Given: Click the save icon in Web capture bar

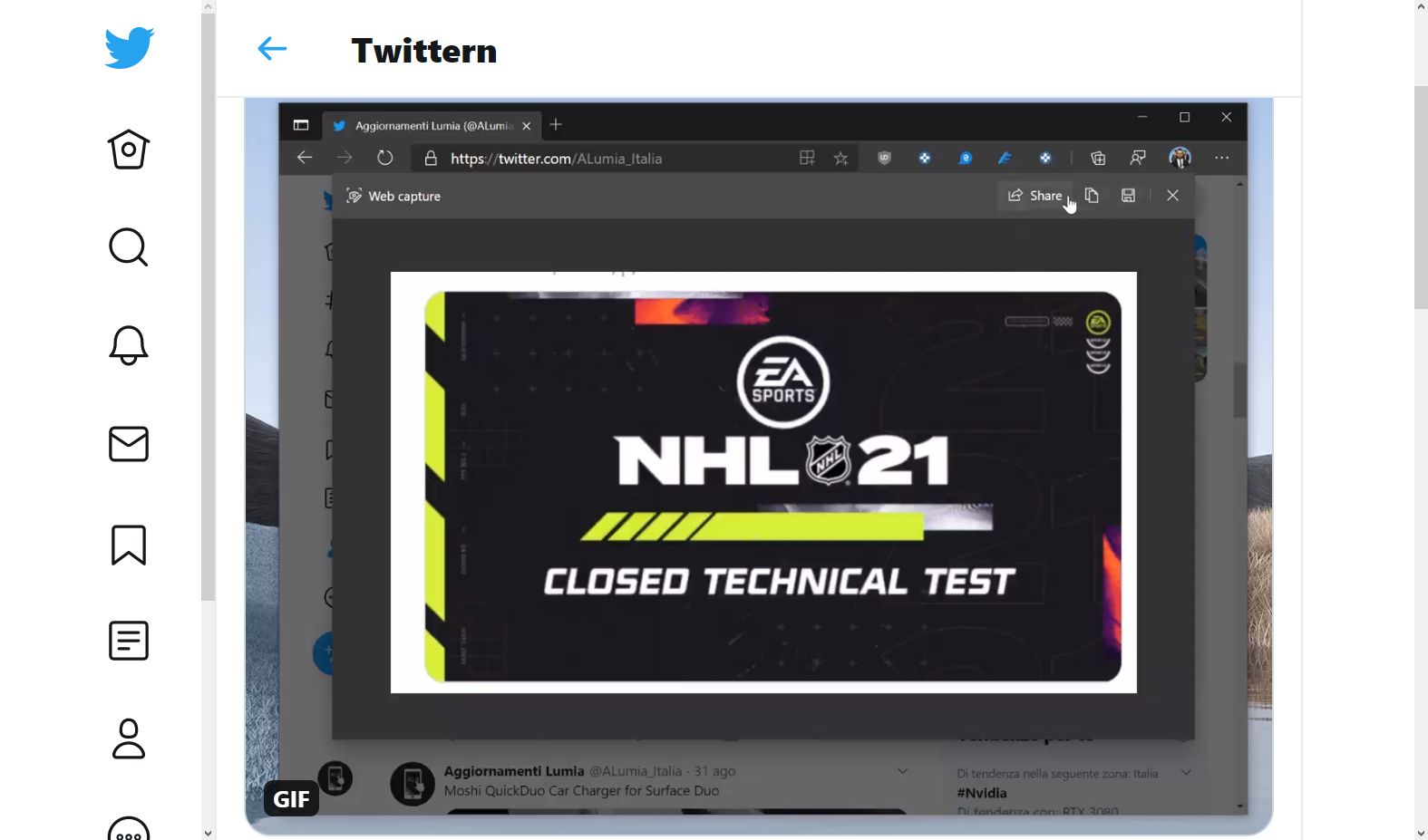Looking at the screenshot, I should click(1128, 196).
